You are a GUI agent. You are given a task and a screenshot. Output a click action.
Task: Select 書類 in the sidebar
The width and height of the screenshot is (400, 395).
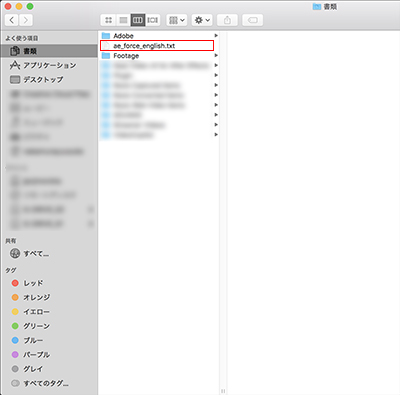point(49,51)
